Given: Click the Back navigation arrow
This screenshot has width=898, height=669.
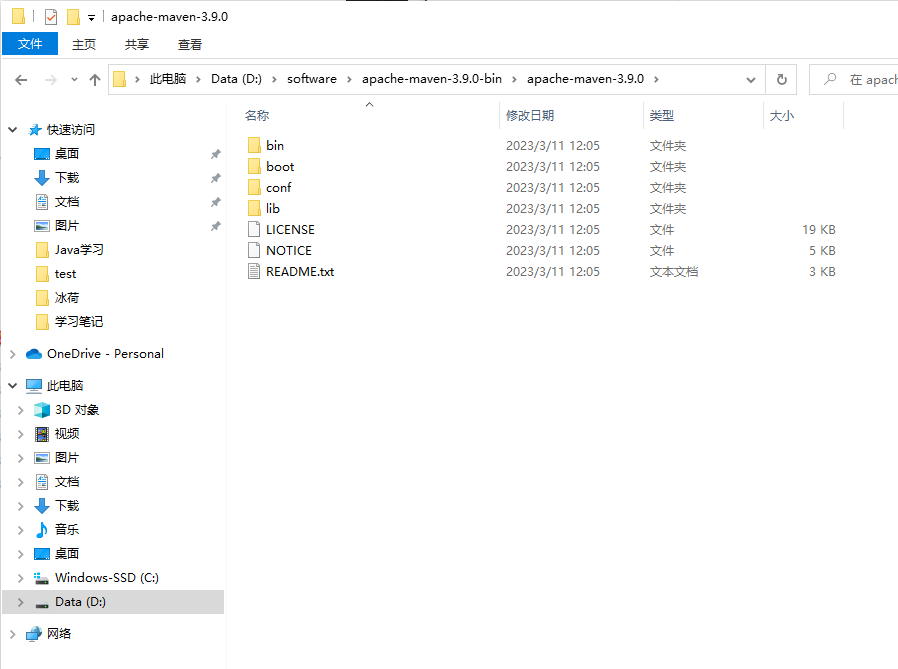Looking at the screenshot, I should 21,80.
